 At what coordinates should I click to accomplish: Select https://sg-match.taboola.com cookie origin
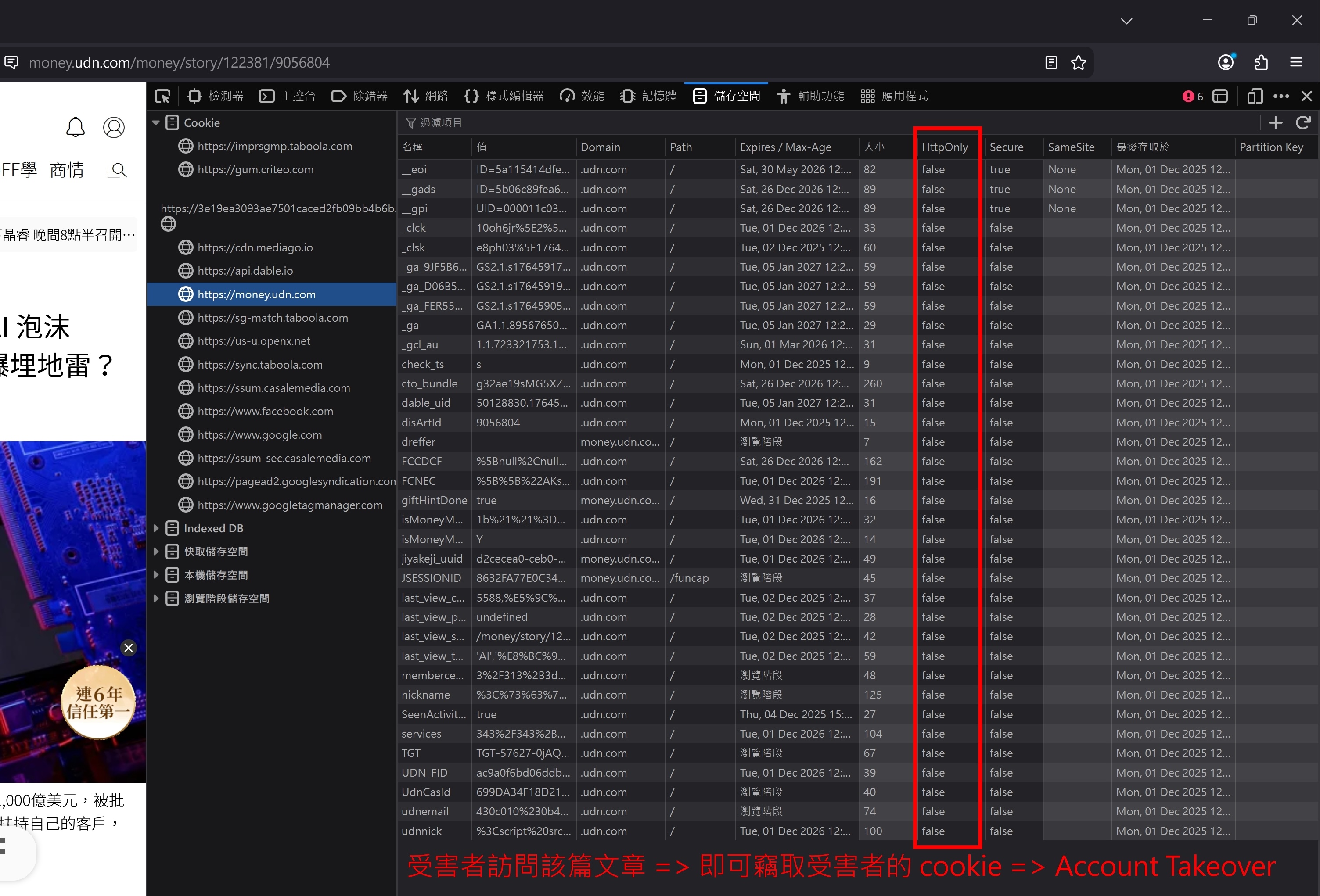pyautogui.click(x=271, y=318)
